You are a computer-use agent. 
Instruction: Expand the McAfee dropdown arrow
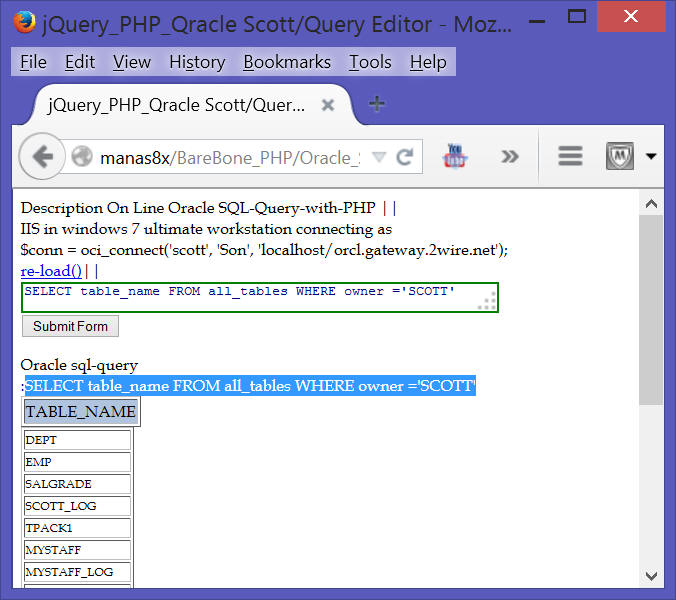coord(651,156)
